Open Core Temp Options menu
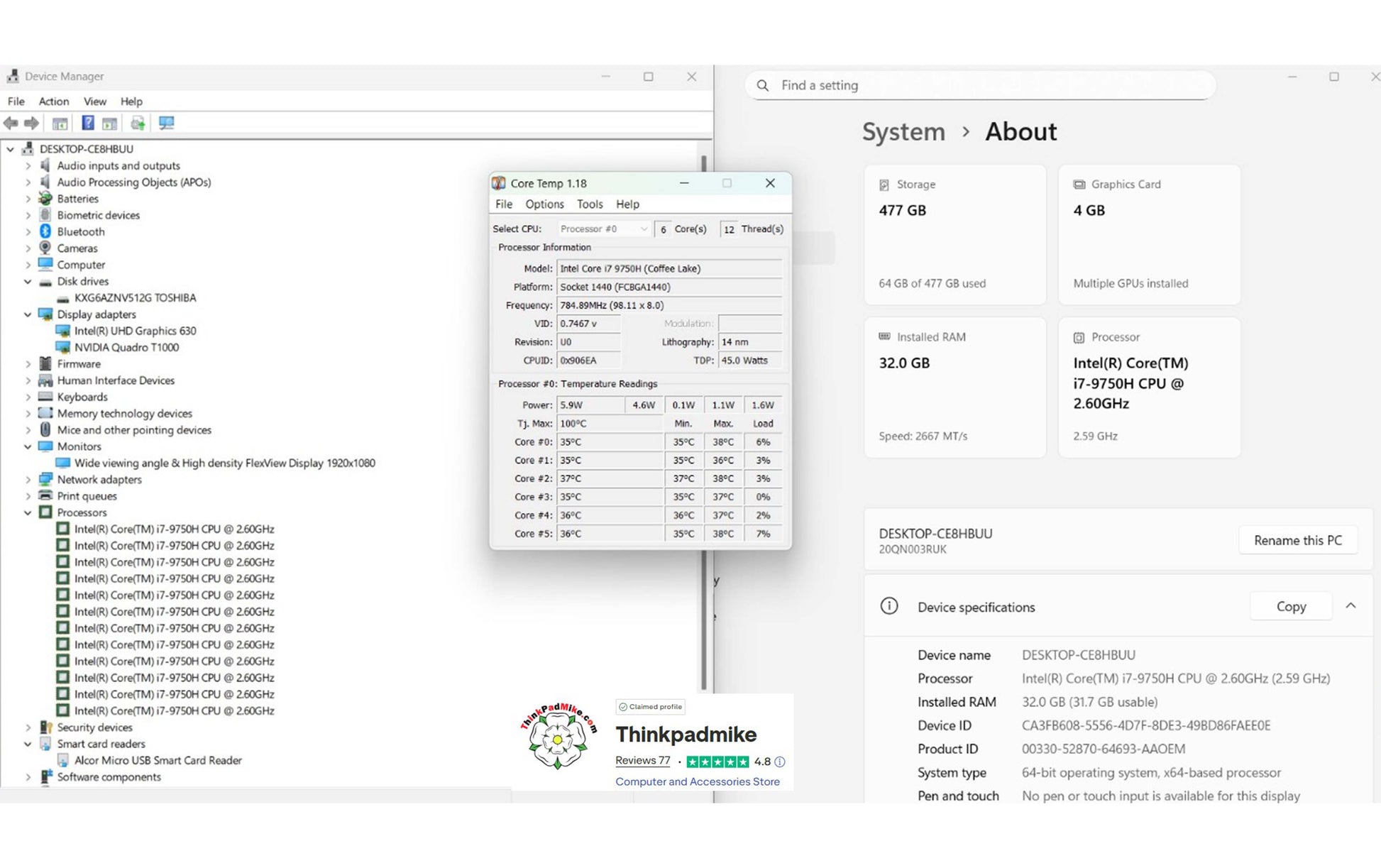This screenshot has width=1381, height=868. click(x=544, y=204)
